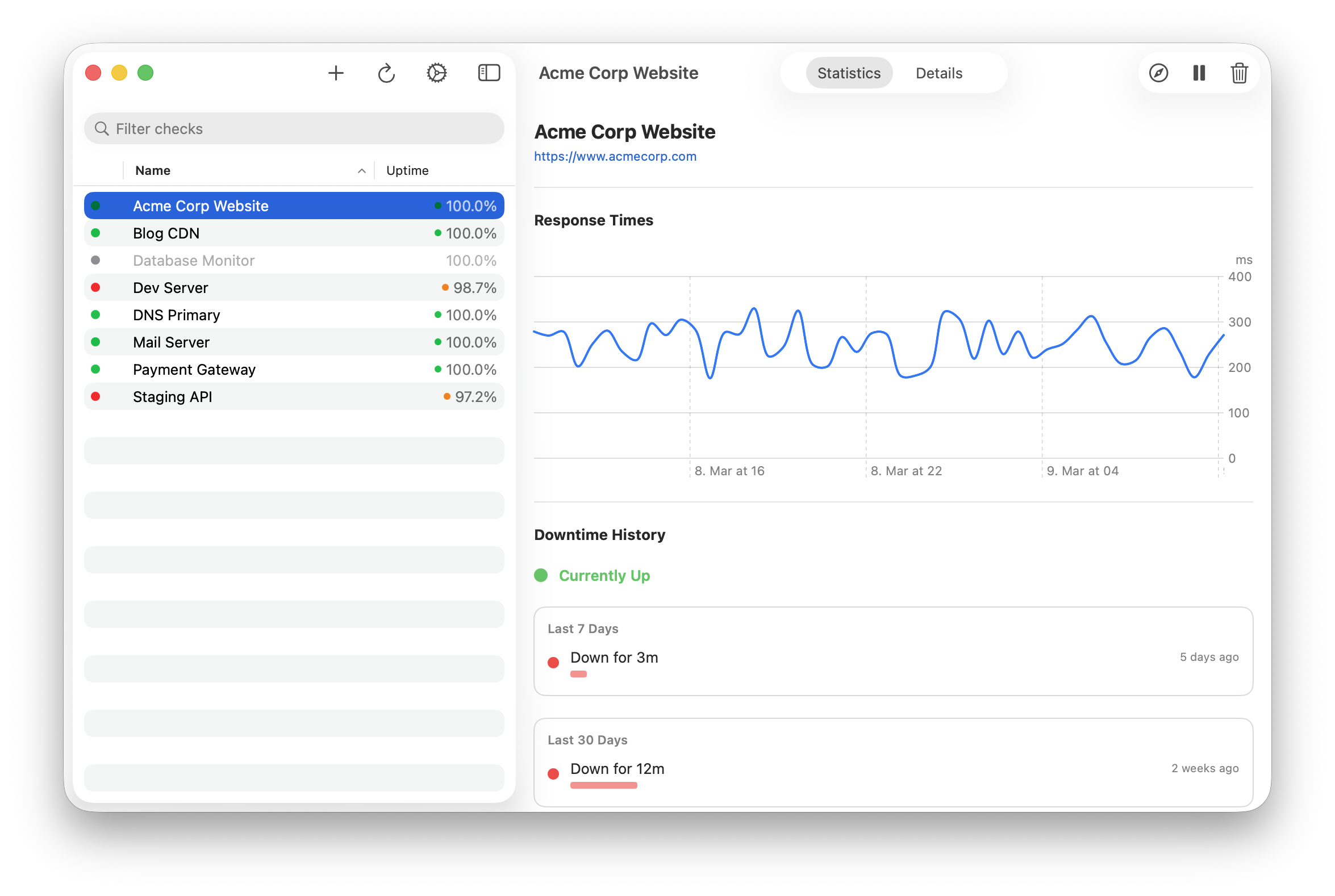Screen dimensions: 1335x896
Task: Open the acmecorp.com URL link
Action: (615, 157)
